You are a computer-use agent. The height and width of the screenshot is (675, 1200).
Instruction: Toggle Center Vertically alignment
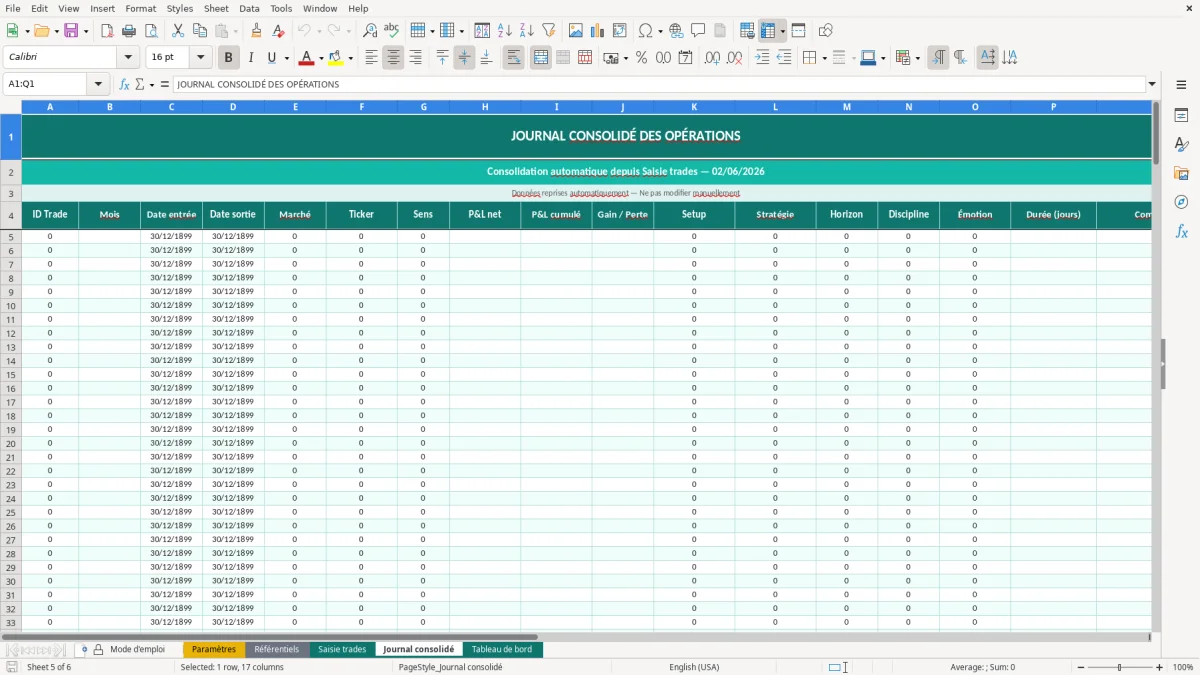click(x=464, y=58)
